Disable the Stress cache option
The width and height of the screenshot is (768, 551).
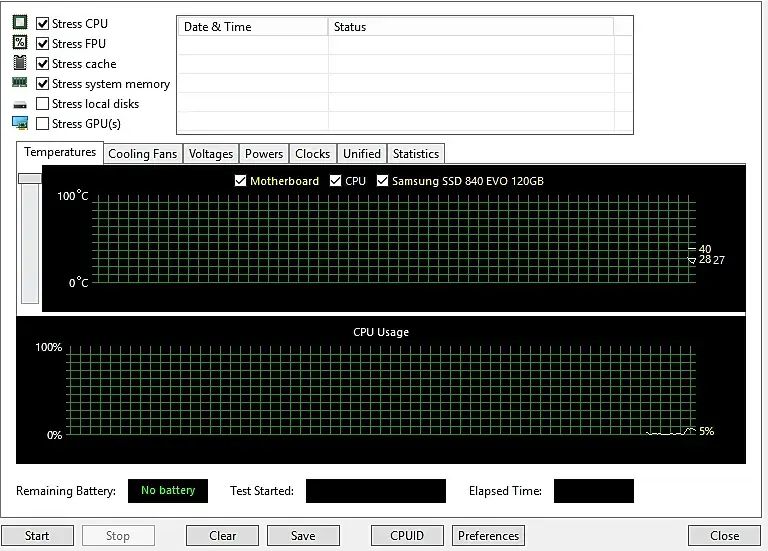tap(43, 64)
